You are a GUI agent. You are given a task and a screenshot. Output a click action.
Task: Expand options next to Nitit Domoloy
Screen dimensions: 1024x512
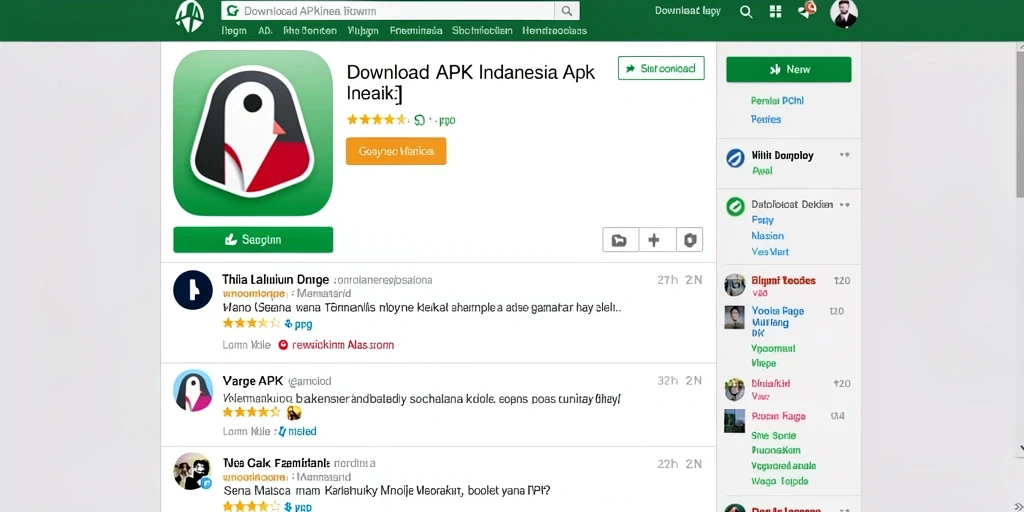(x=844, y=155)
